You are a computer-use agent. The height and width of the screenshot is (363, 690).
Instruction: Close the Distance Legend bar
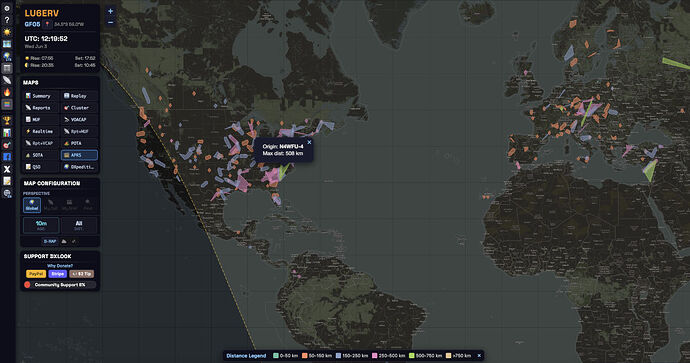coord(479,356)
